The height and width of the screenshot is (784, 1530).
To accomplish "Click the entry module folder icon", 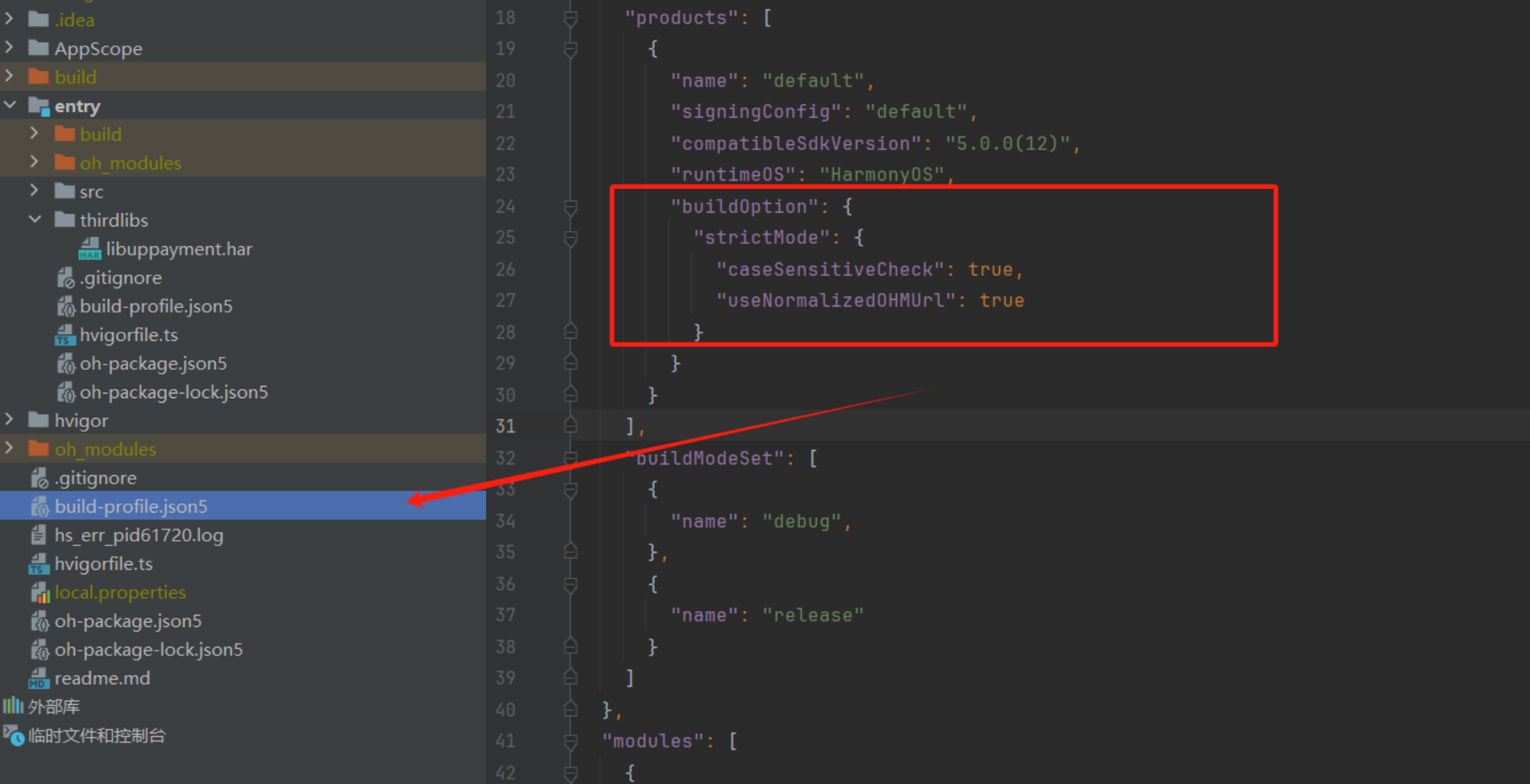I will (x=39, y=106).
